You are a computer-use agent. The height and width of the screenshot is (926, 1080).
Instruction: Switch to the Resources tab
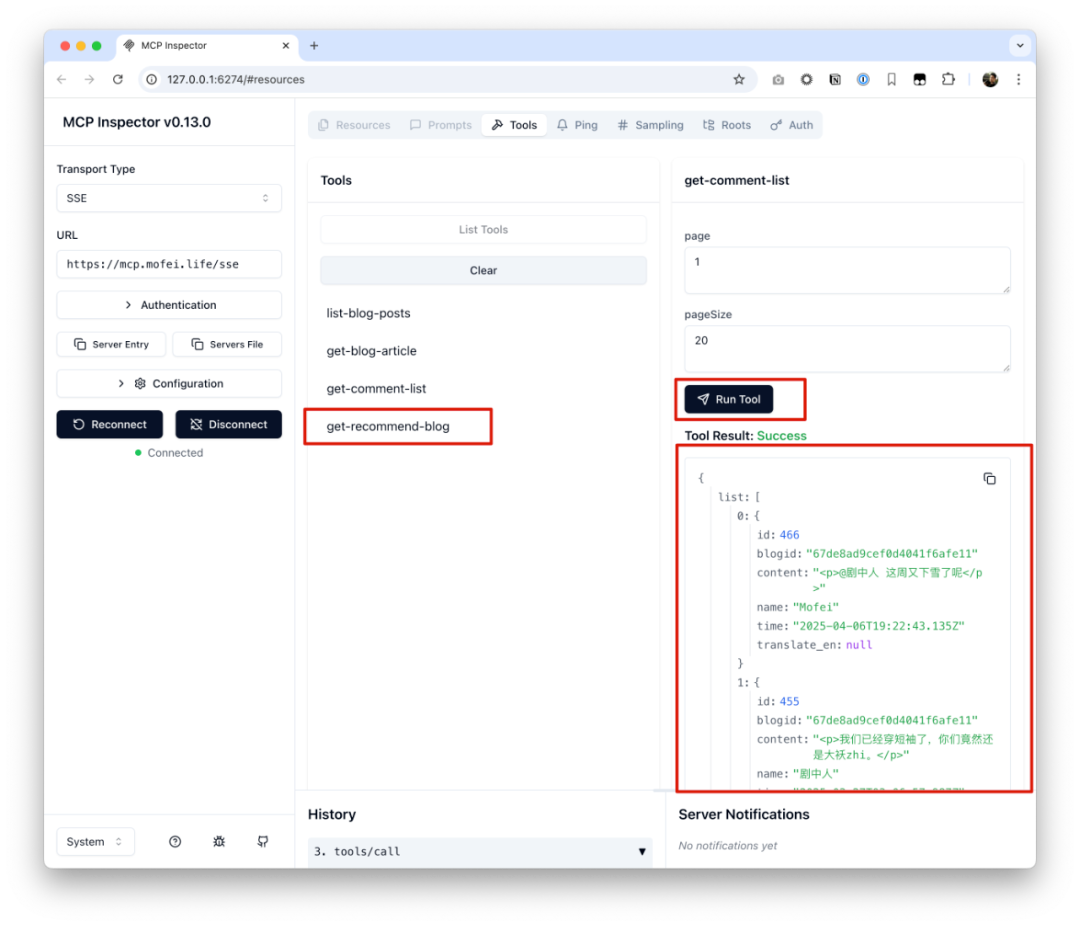point(354,125)
